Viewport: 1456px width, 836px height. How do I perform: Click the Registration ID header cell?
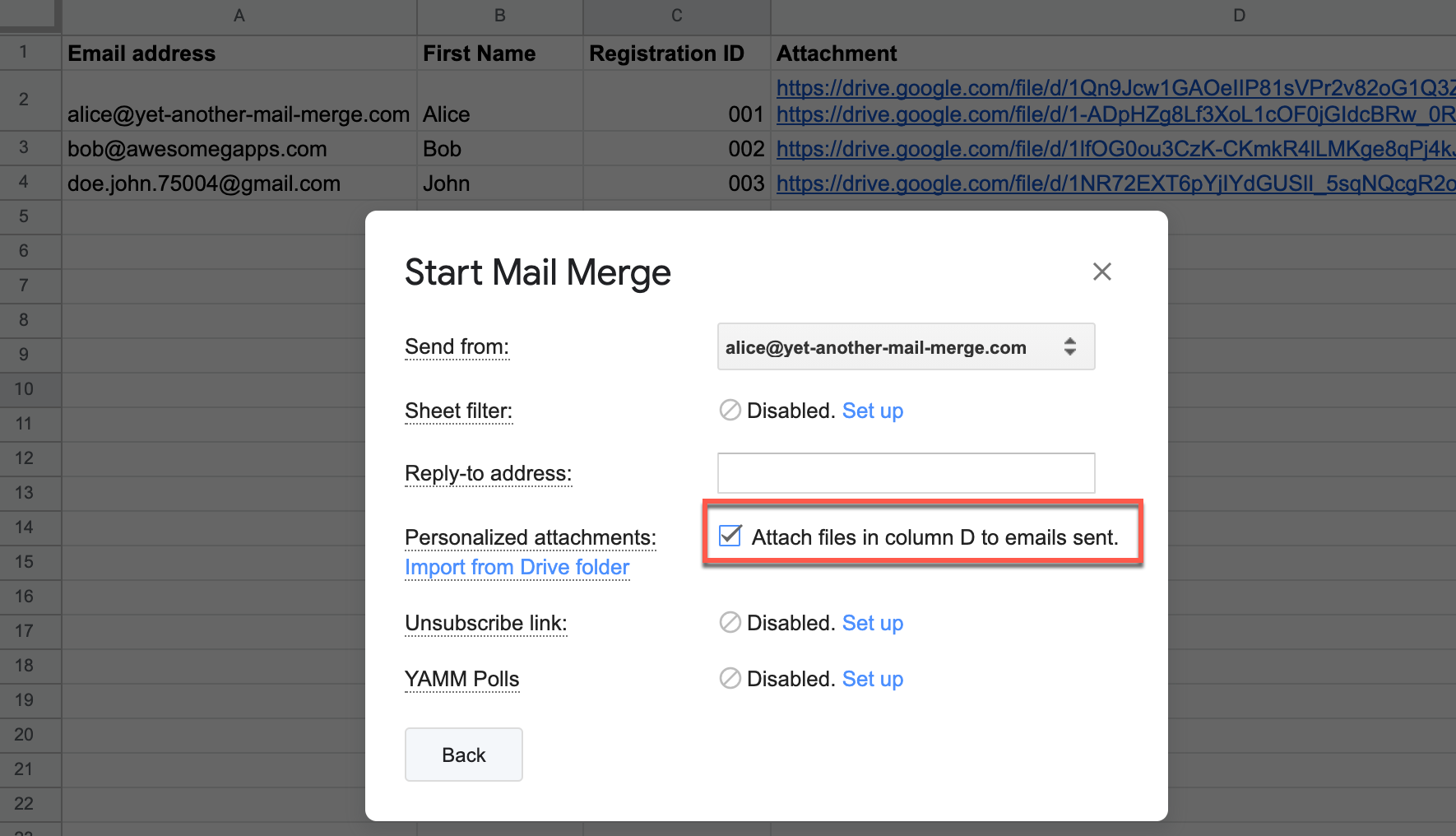(x=667, y=53)
